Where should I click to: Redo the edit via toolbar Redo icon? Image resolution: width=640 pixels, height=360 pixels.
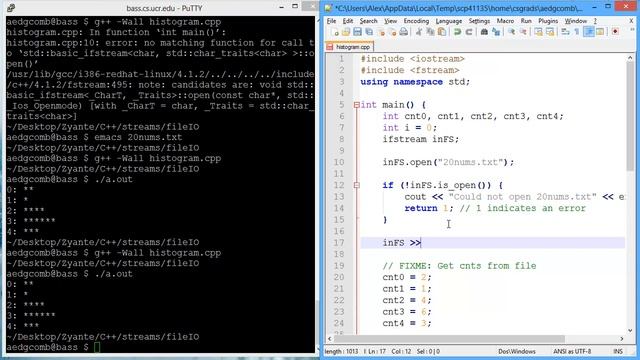pos(469,32)
